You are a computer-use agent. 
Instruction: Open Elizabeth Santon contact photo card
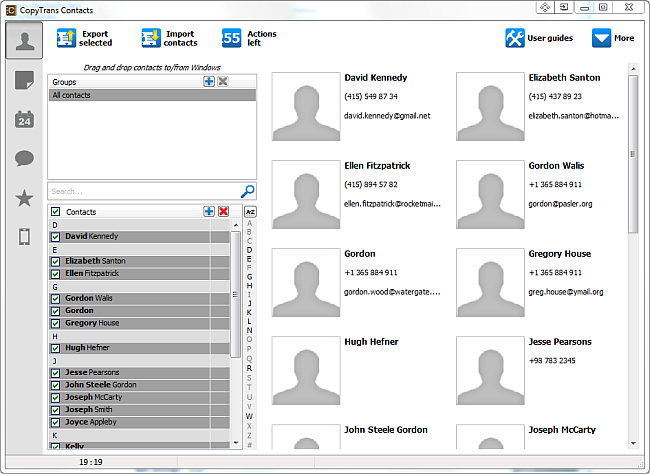[x=490, y=107]
